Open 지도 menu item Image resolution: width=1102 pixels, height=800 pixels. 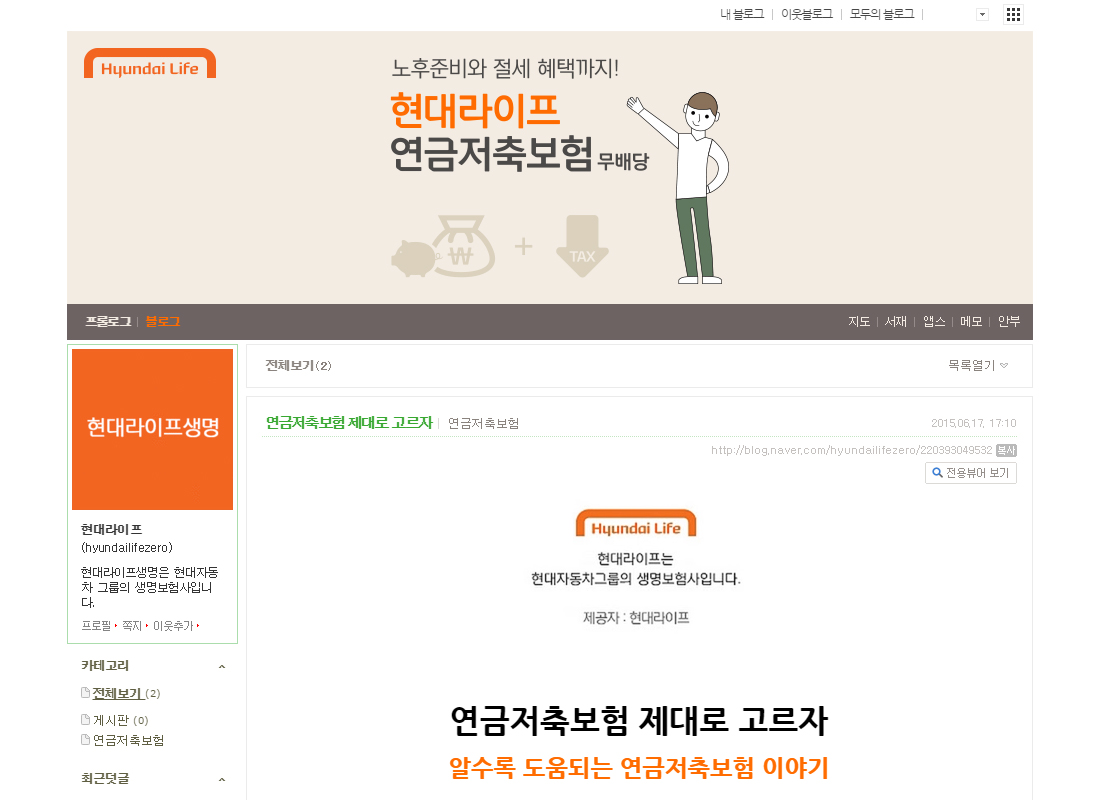click(x=859, y=321)
